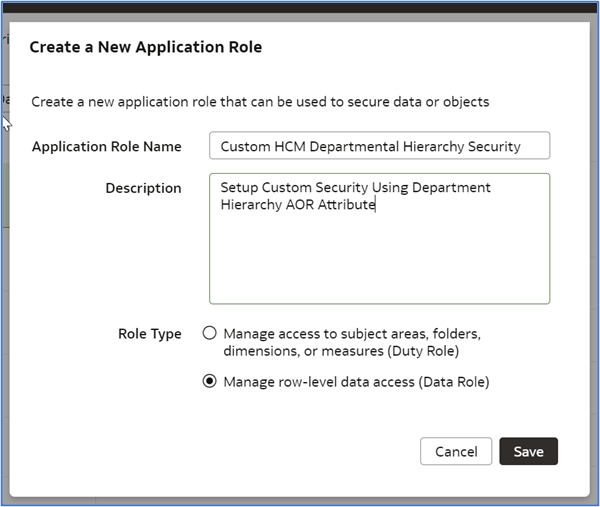Click the word 'Custom' in the role name

(245, 146)
